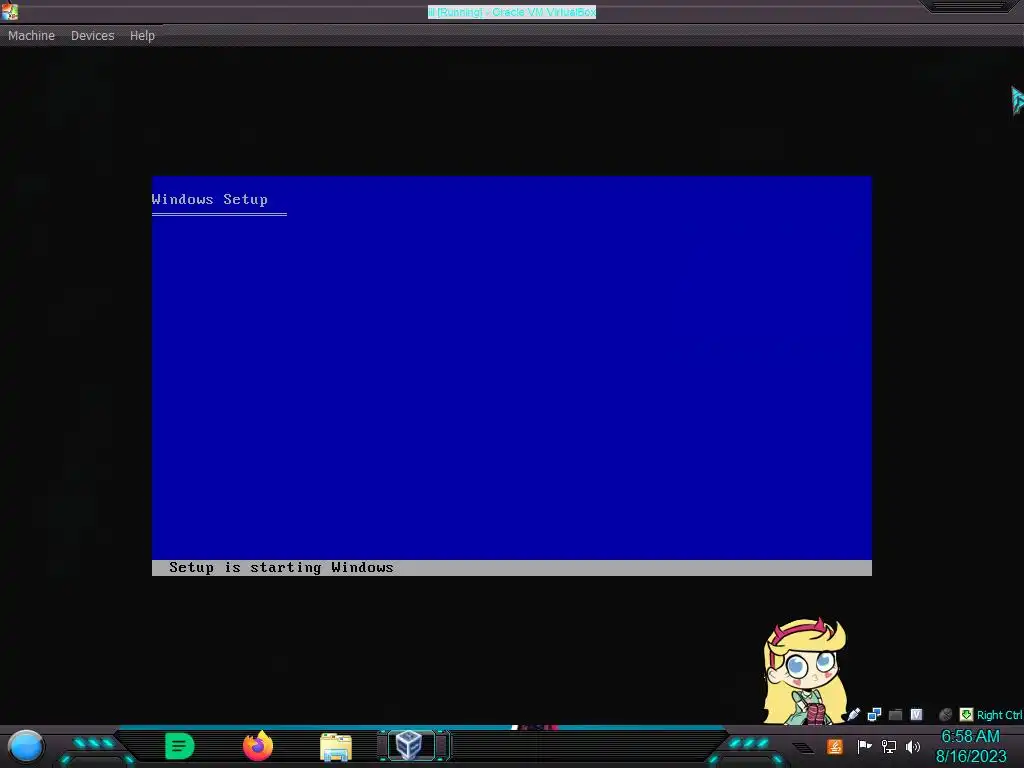
Task: Click the VirtualBox mouse integration status icon
Action: click(x=945, y=714)
